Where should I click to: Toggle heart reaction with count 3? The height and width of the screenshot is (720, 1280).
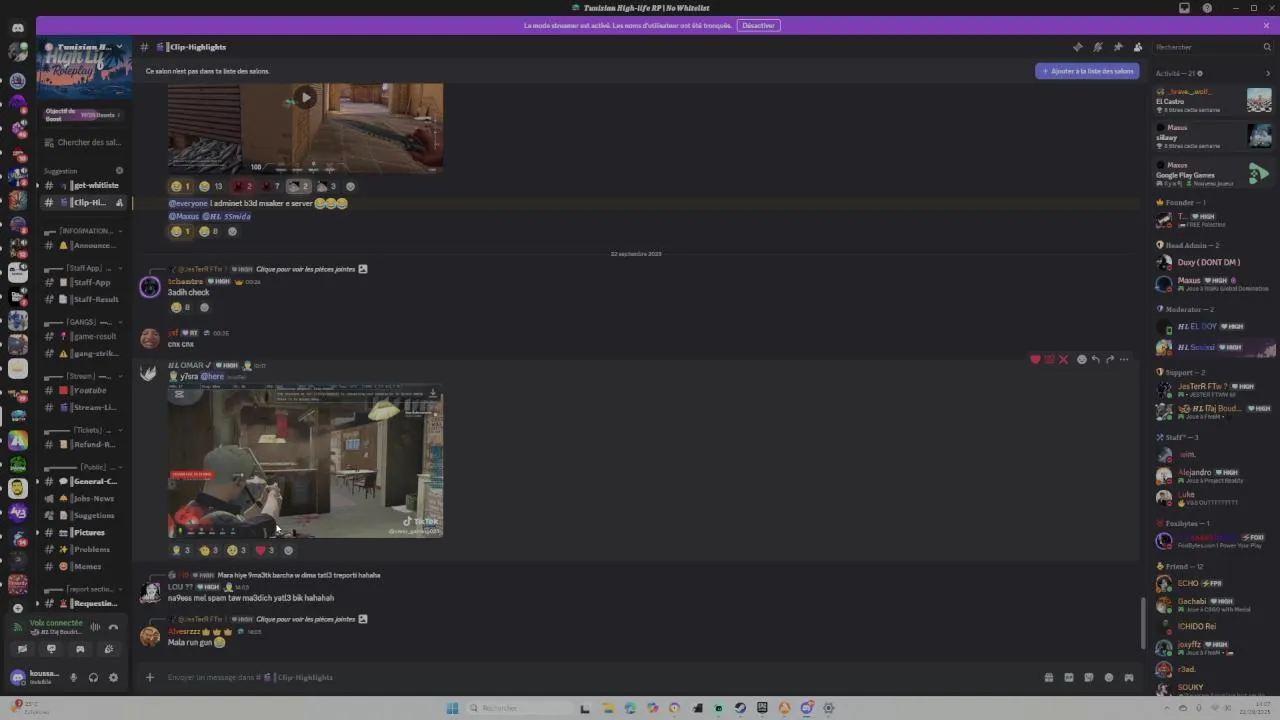click(265, 550)
